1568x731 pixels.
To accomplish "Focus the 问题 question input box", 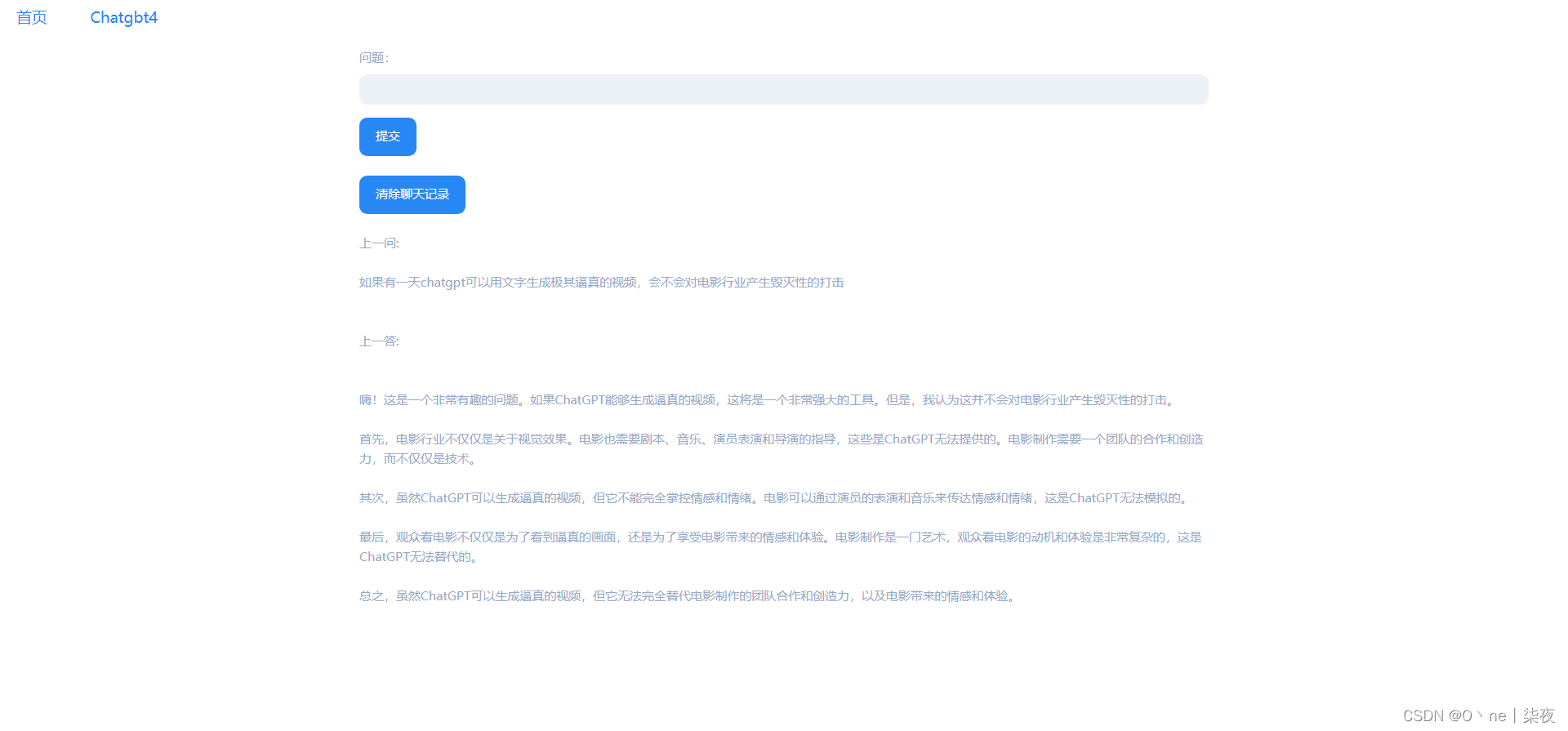I will (783, 89).
